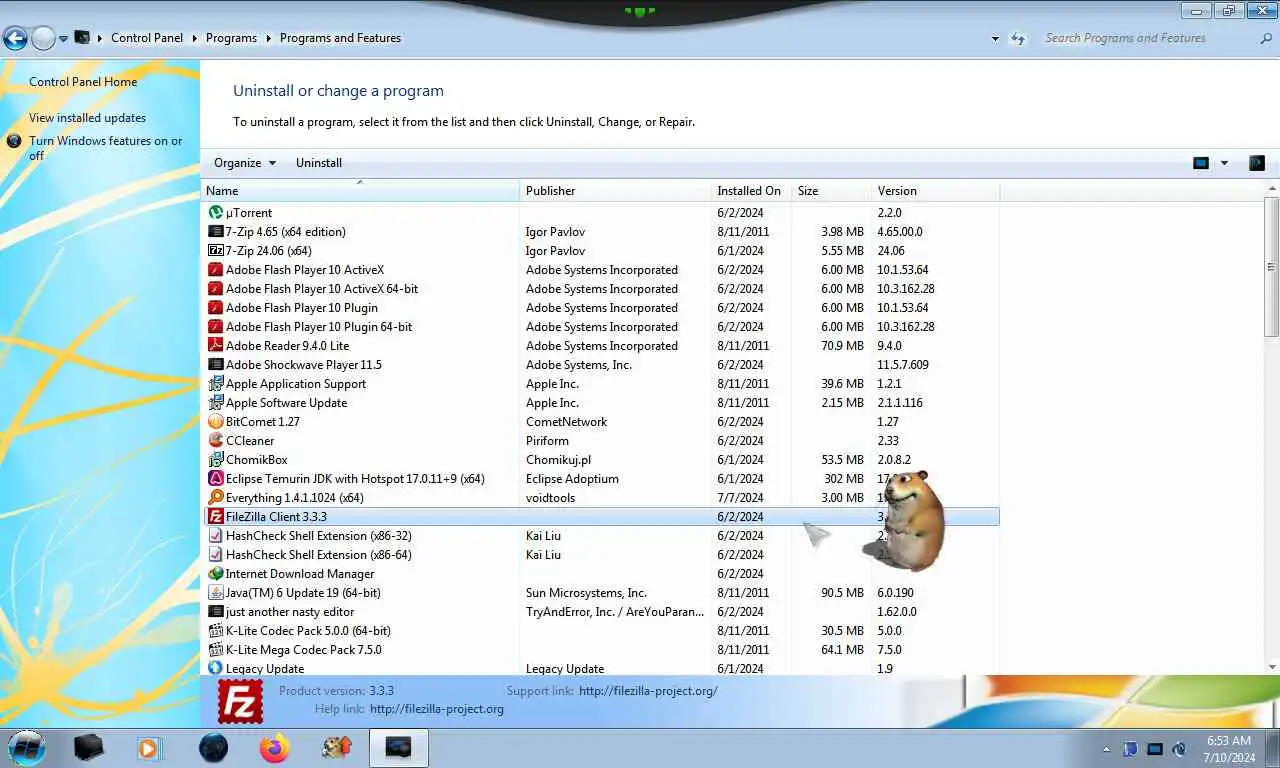Open Control Panel Home link
This screenshot has height=768, width=1280.
pyautogui.click(x=83, y=82)
